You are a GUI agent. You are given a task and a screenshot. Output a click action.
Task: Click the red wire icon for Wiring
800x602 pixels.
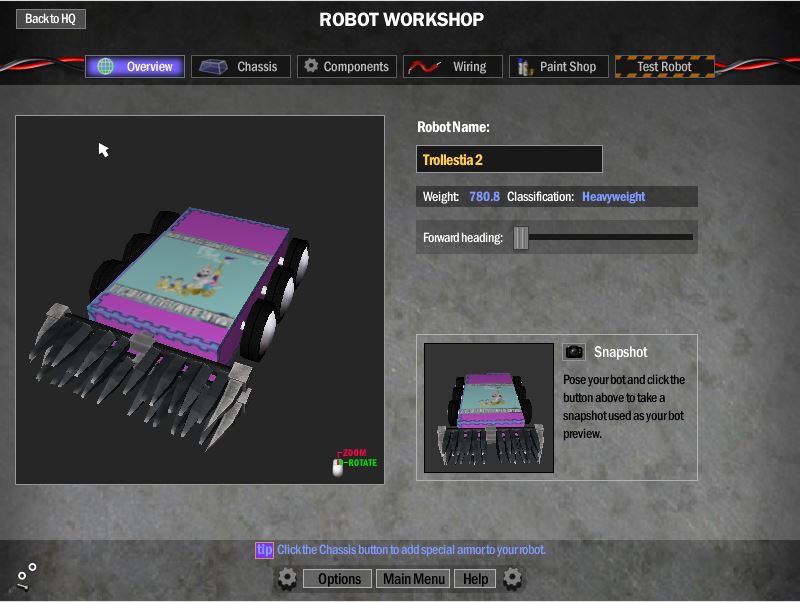(423, 67)
